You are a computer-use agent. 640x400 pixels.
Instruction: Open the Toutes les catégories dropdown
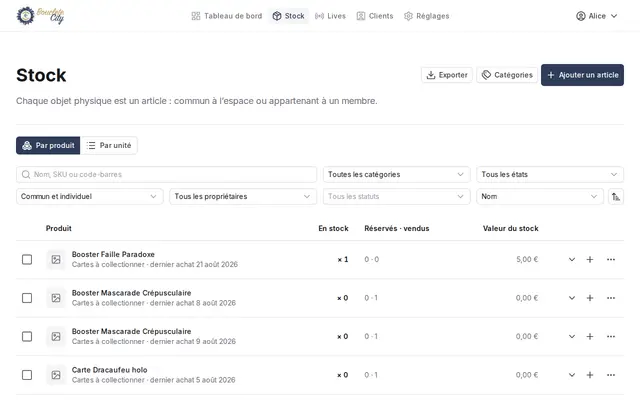tap(396, 175)
